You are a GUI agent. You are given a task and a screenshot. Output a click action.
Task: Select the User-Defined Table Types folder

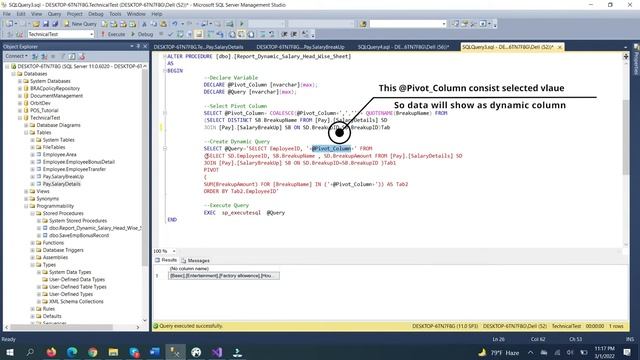[x=78, y=287]
